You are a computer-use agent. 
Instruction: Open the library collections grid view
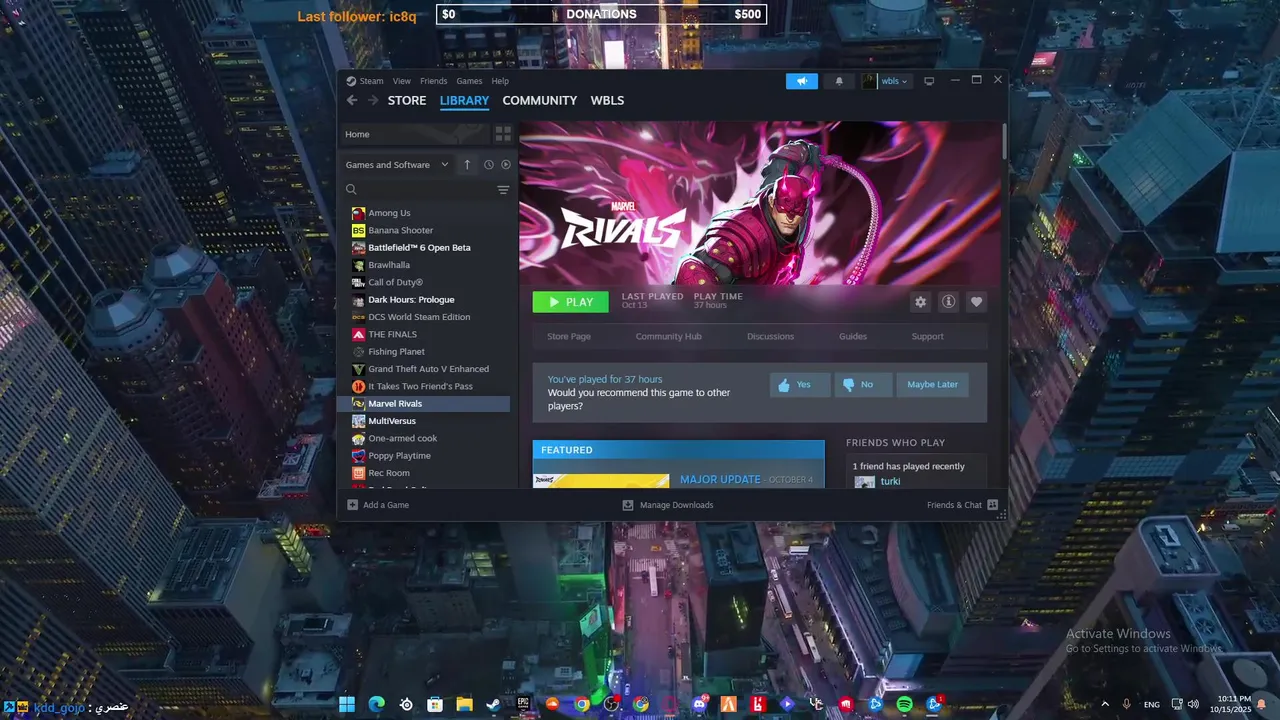pyautogui.click(x=503, y=134)
